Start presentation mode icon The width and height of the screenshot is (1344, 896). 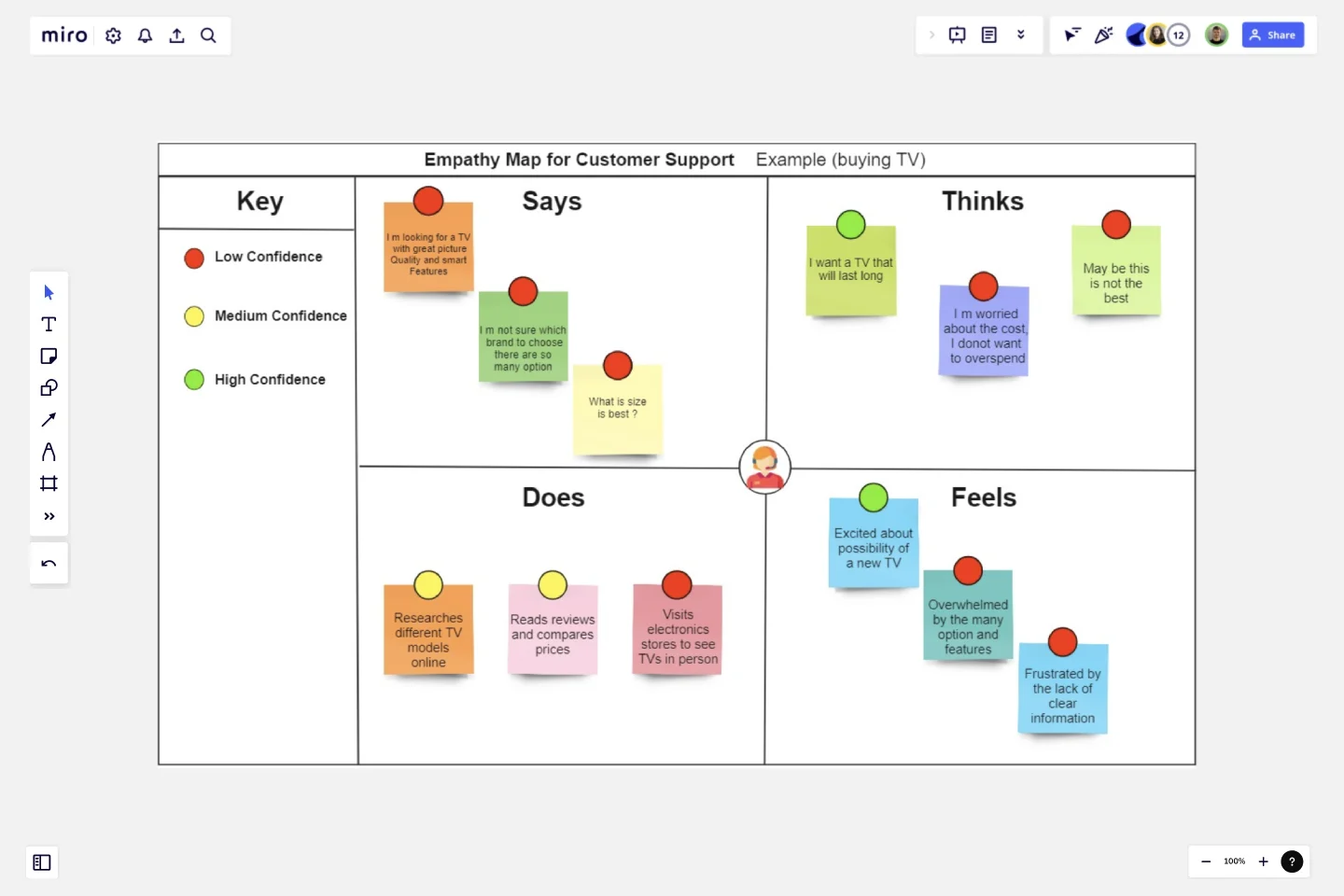tap(958, 35)
